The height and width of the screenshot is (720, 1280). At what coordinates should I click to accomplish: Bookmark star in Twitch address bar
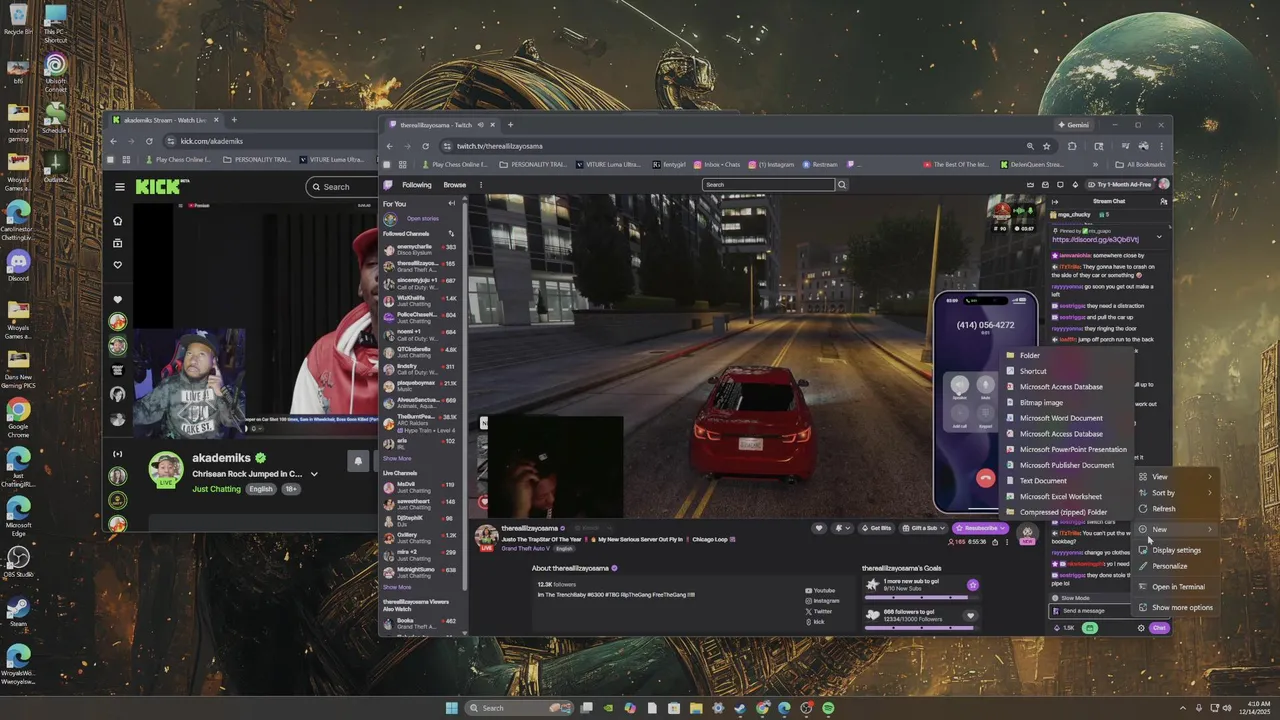1047,146
